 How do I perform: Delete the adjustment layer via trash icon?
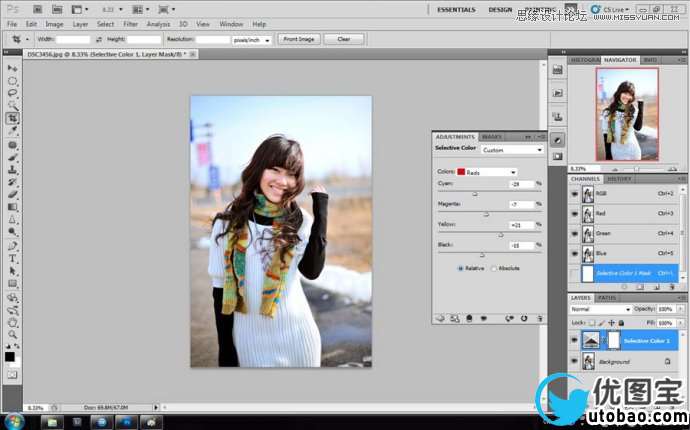coord(540,318)
